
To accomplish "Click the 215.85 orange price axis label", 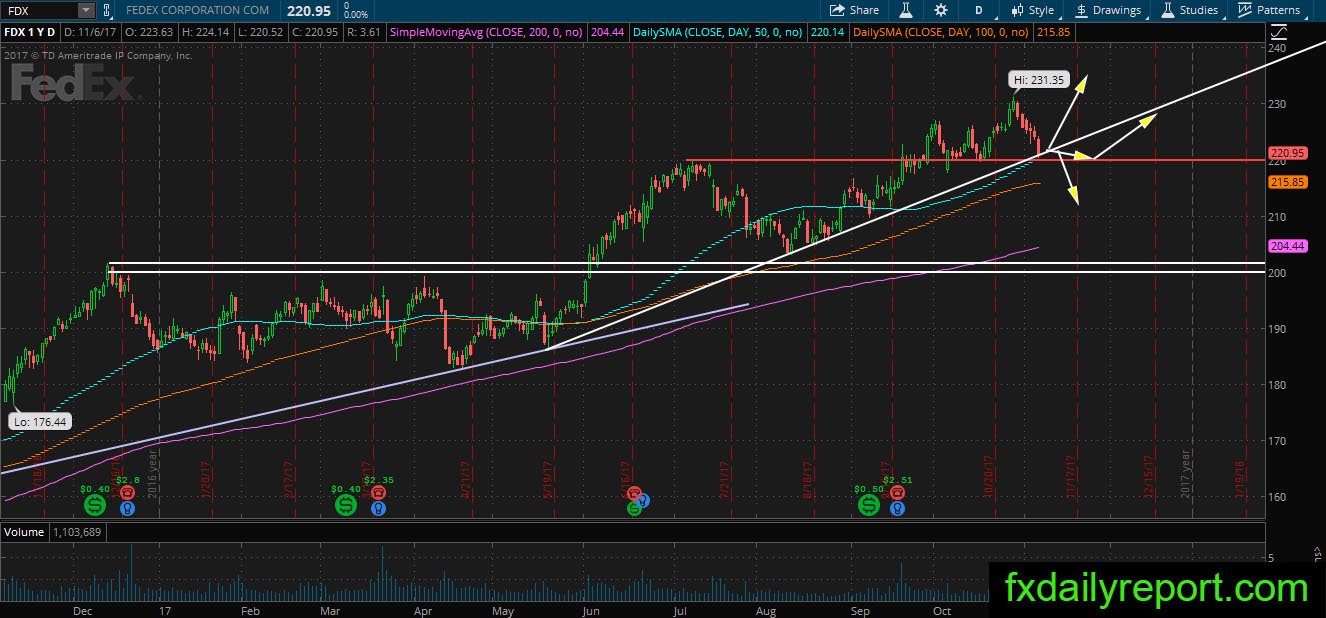I will [1288, 182].
